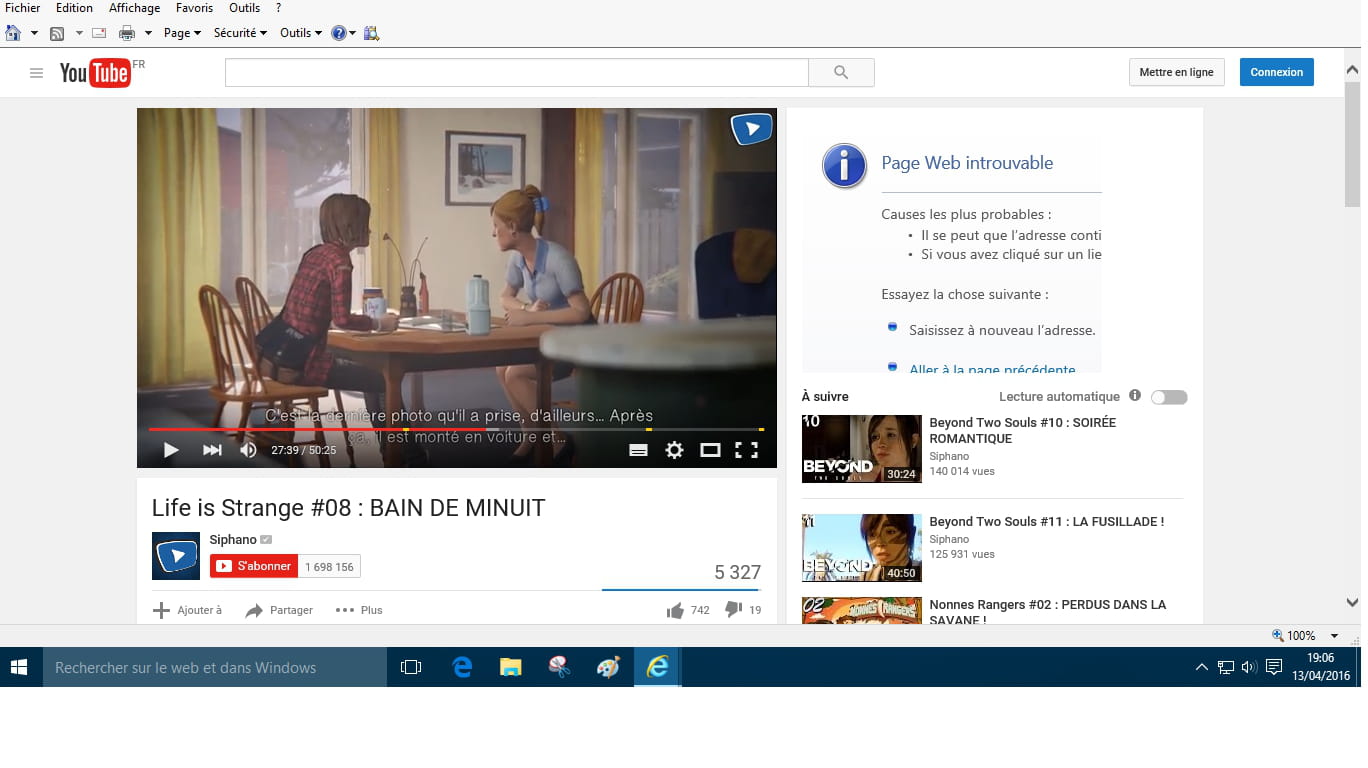This screenshot has height=768, width=1368.
Task: Click the magnifier search button
Action: pyautogui.click(x=841, y=72)
